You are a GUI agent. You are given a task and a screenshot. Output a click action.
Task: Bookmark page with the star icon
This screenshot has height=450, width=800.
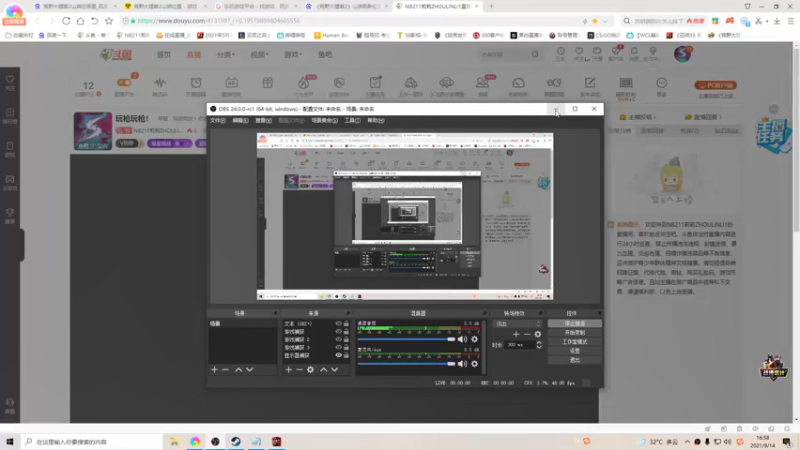(x=109, y=21)
